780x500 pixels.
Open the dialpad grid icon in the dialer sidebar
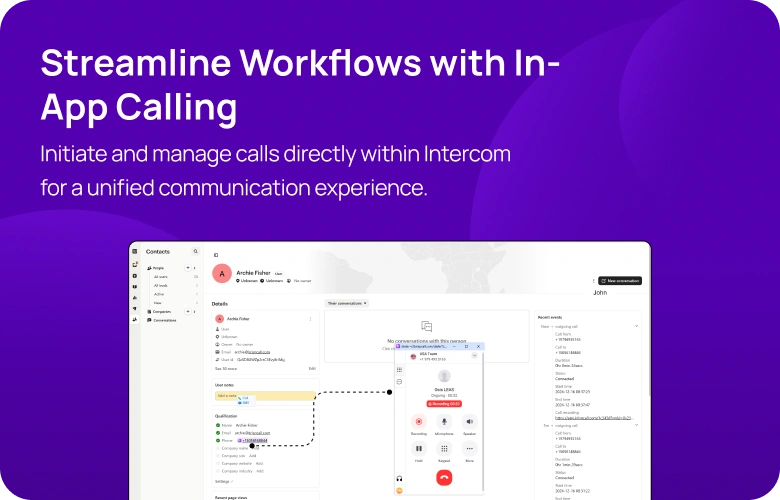(399, 370)
